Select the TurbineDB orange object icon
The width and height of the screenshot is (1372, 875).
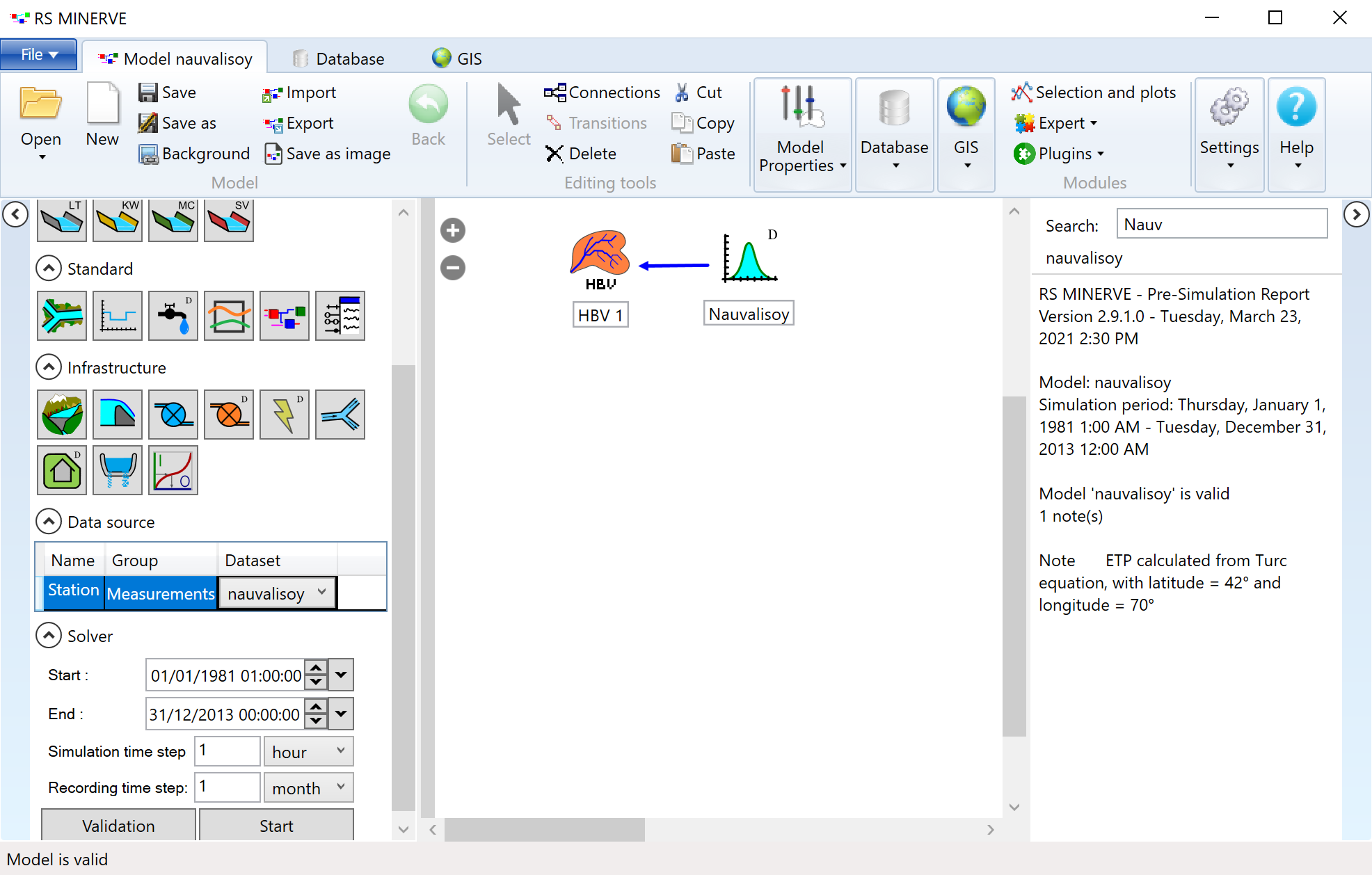[229, 415]
